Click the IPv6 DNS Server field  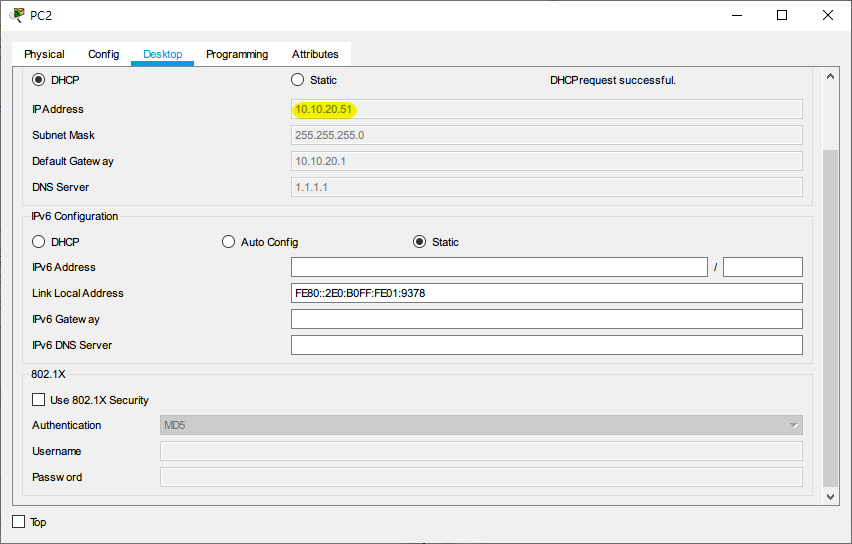click(x=546, y=345)
